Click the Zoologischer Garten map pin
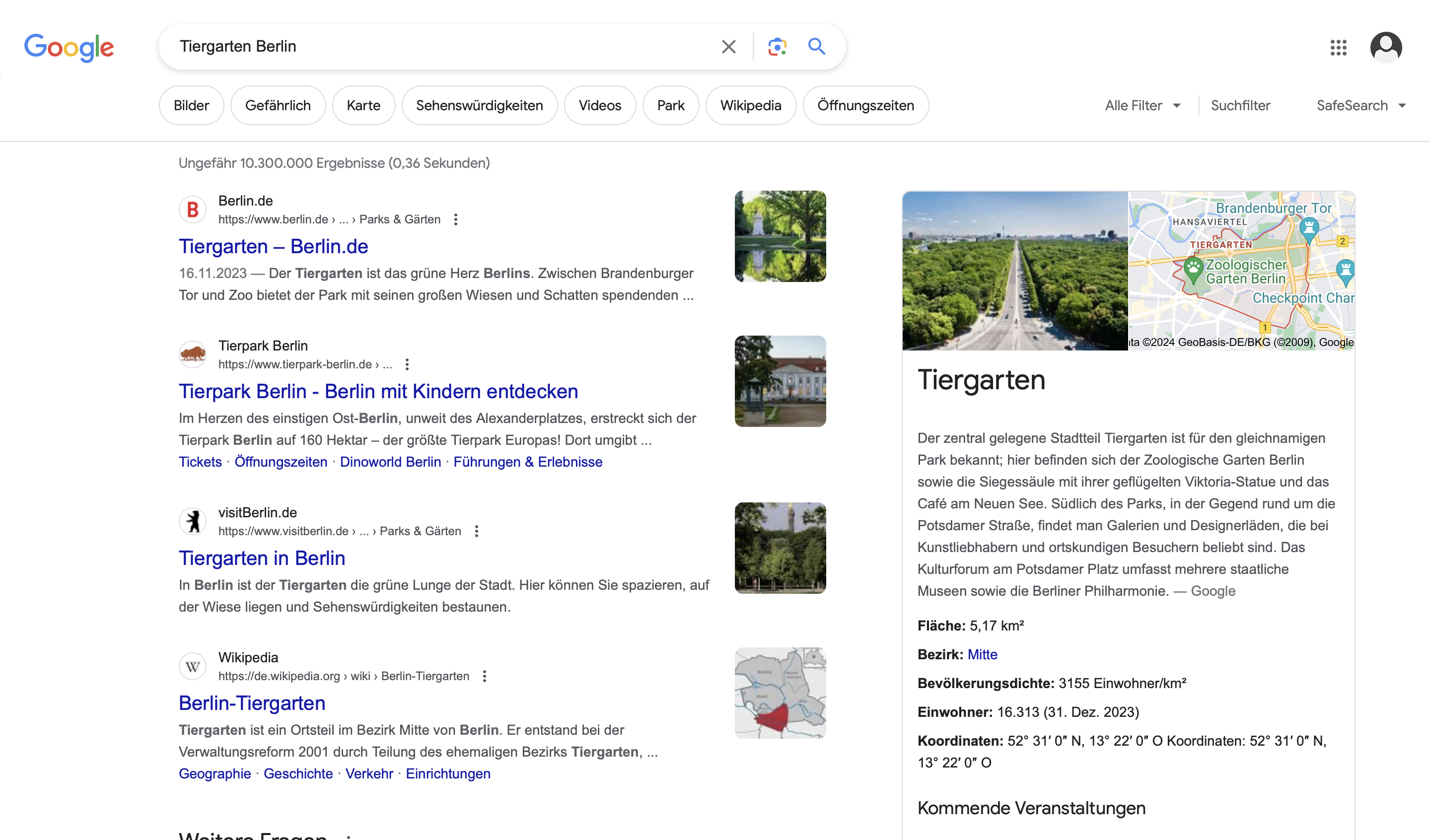The image size is (1430, 840). 1193,271
